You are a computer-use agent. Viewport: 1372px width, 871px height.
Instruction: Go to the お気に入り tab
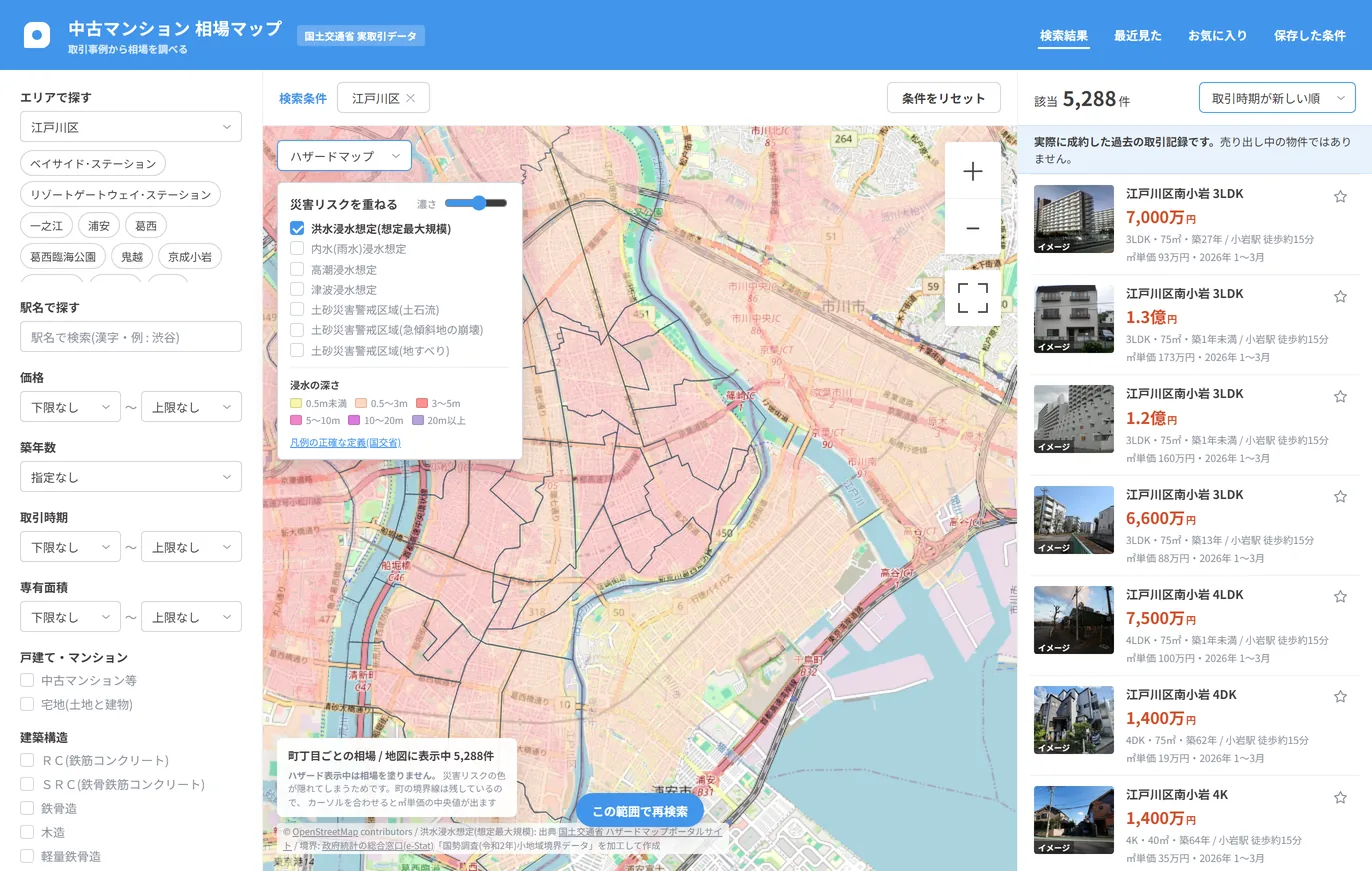pyautogui.click(x=1218, y=35)
